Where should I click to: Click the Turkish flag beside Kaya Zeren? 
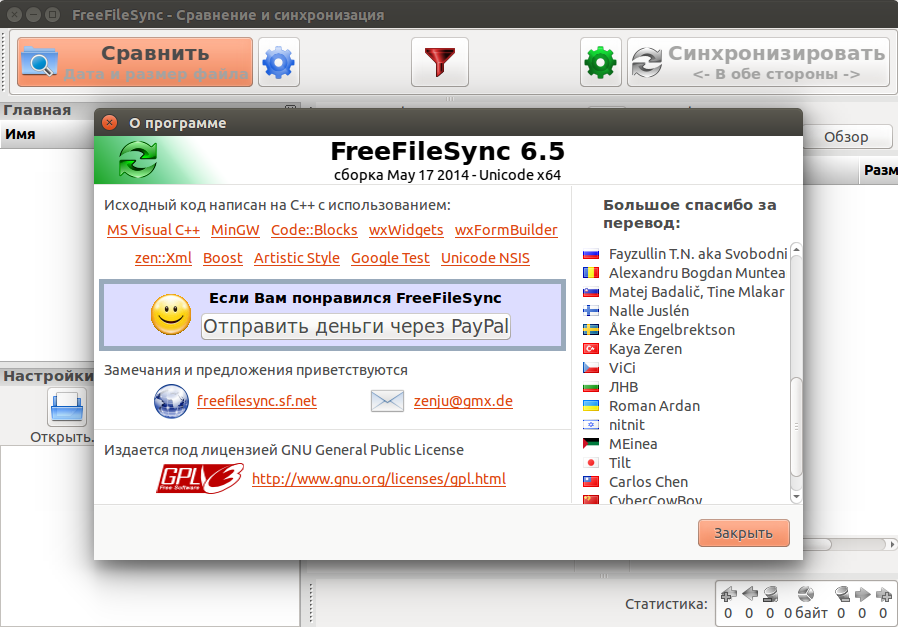(x=590, y=349)
